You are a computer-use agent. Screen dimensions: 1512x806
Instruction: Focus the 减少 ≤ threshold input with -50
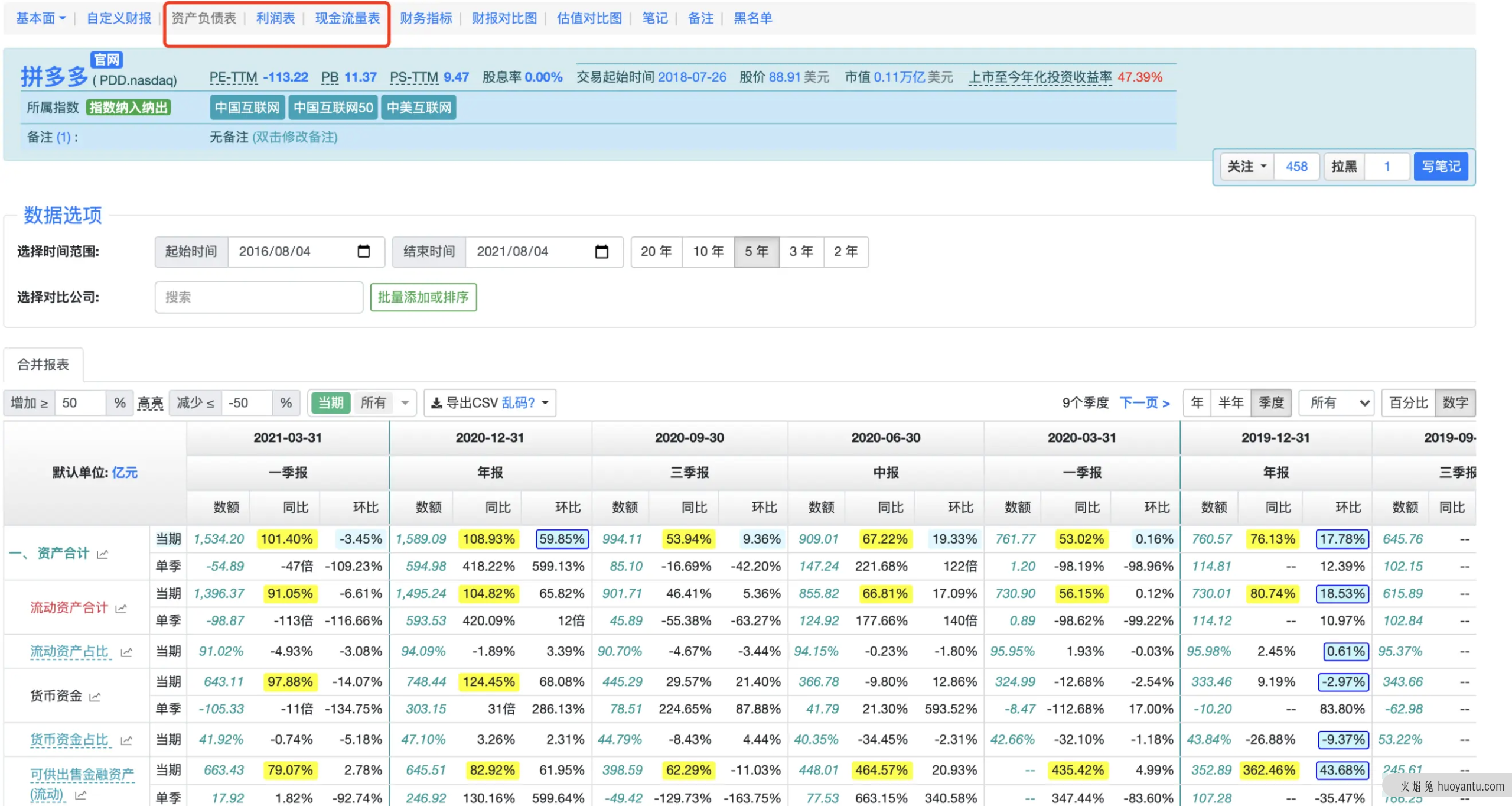[x=247, y=403]
